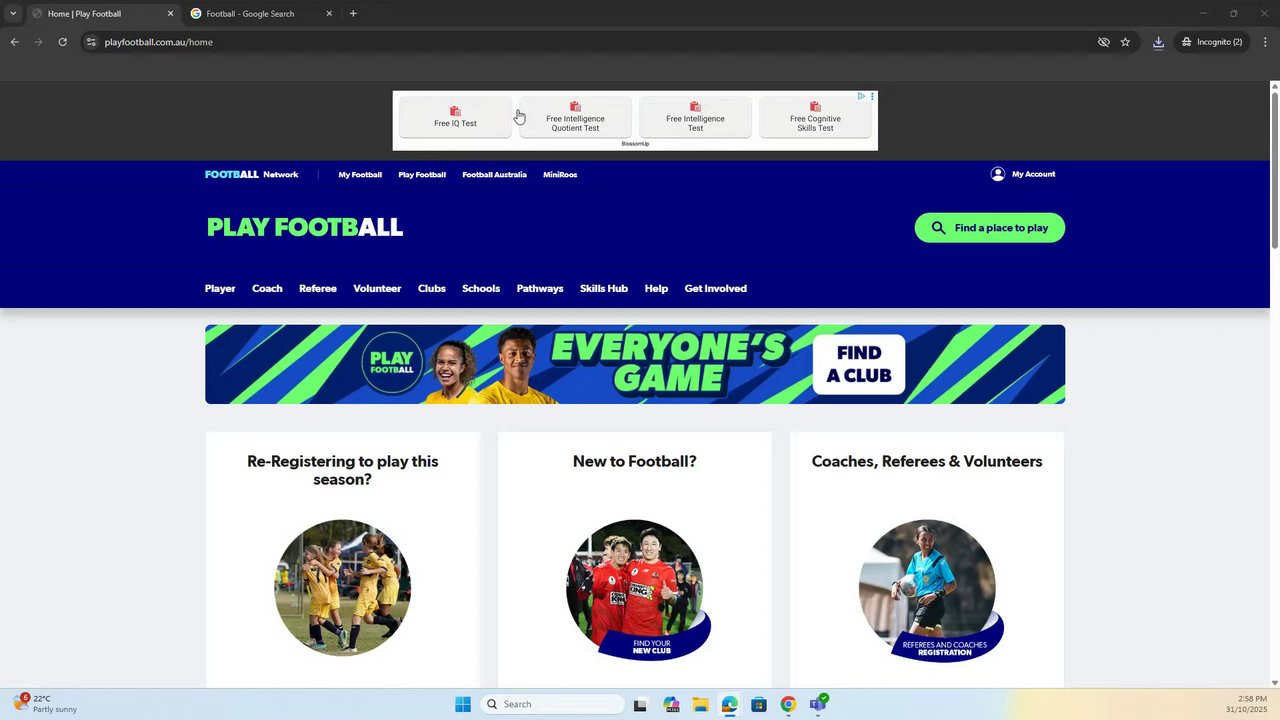Click the tracking protection eye icon

(1104, 42)
